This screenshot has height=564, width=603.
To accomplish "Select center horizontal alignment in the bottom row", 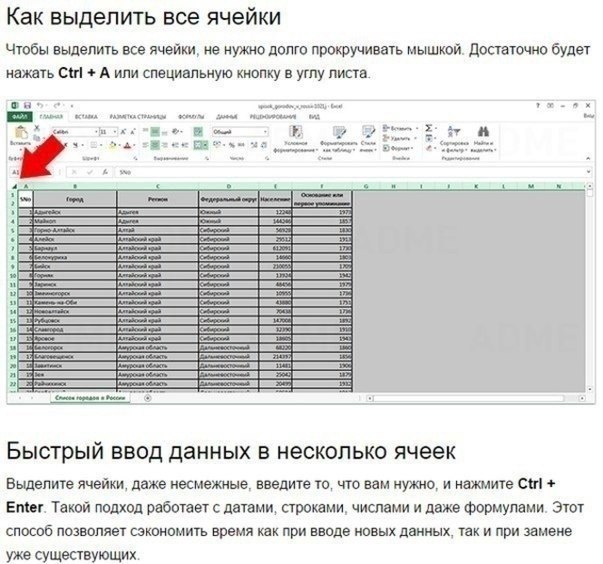I will point(155,145).
